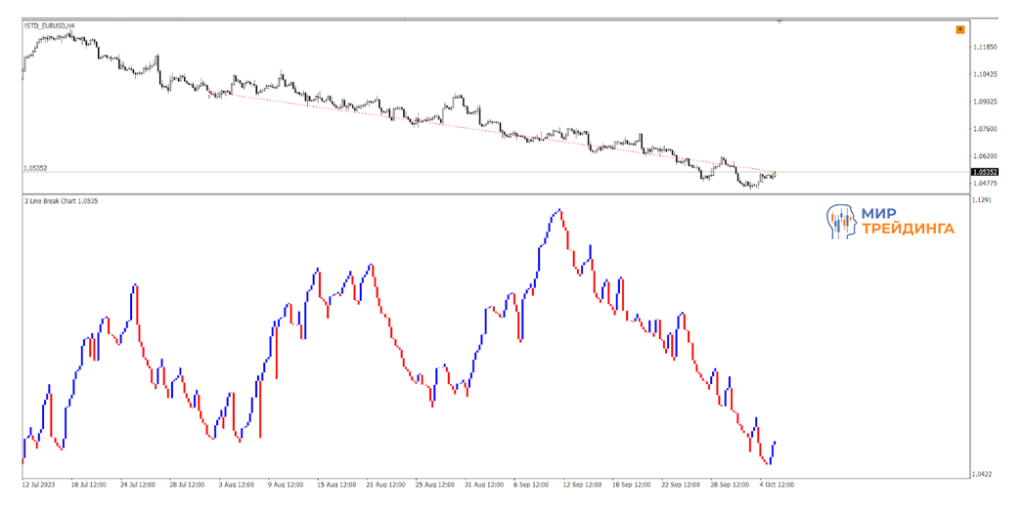Select the ISTD_EURUSD,H4 chart title label
The width and height of the screenshot is (1024, 514).
click(48, 26)
